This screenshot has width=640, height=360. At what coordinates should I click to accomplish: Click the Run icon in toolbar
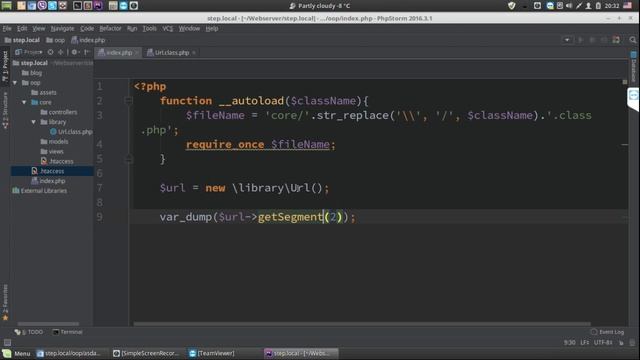[x=580, y=40]
